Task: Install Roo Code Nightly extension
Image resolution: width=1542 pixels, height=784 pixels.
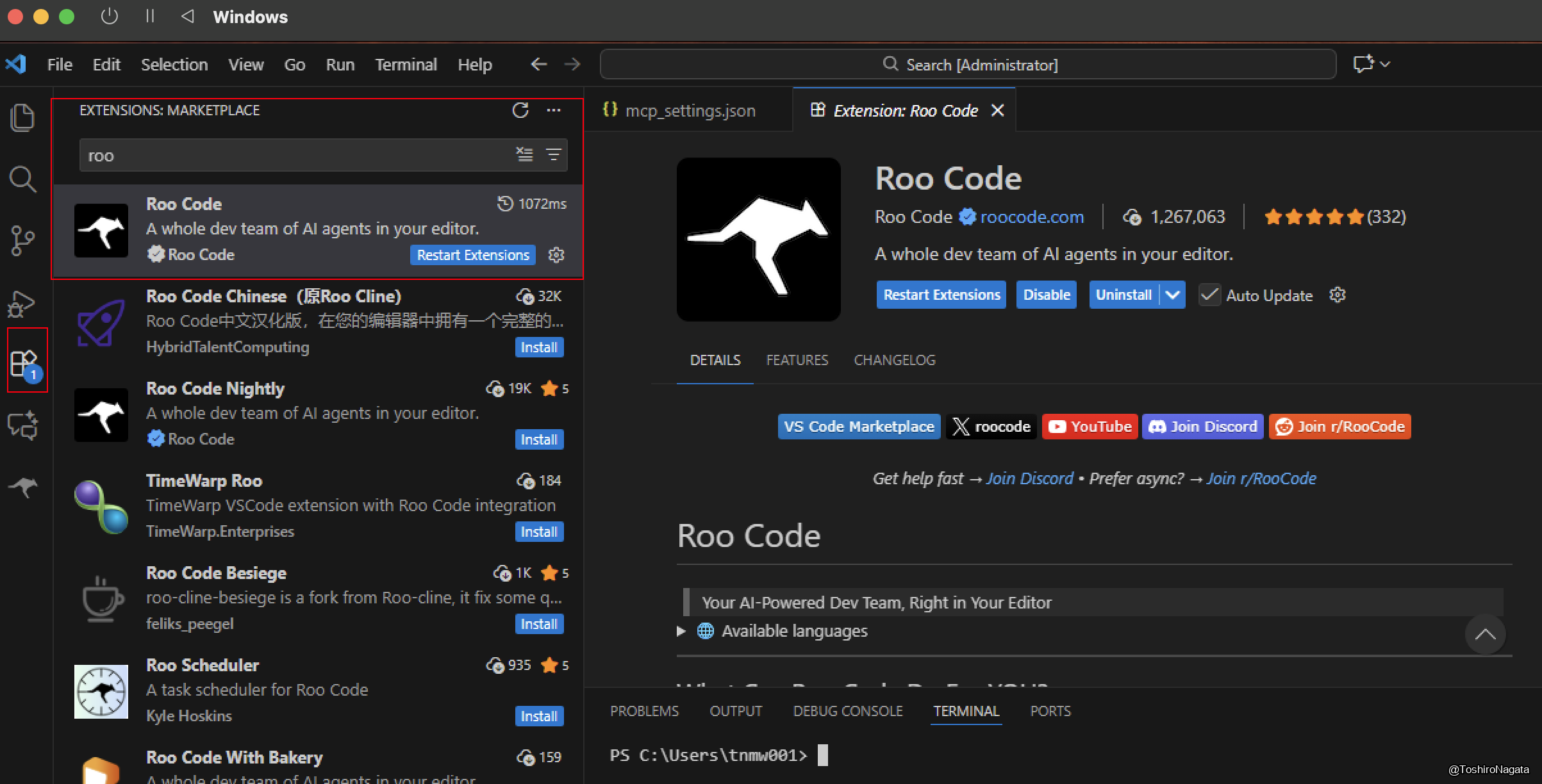Action: point(538,439)
